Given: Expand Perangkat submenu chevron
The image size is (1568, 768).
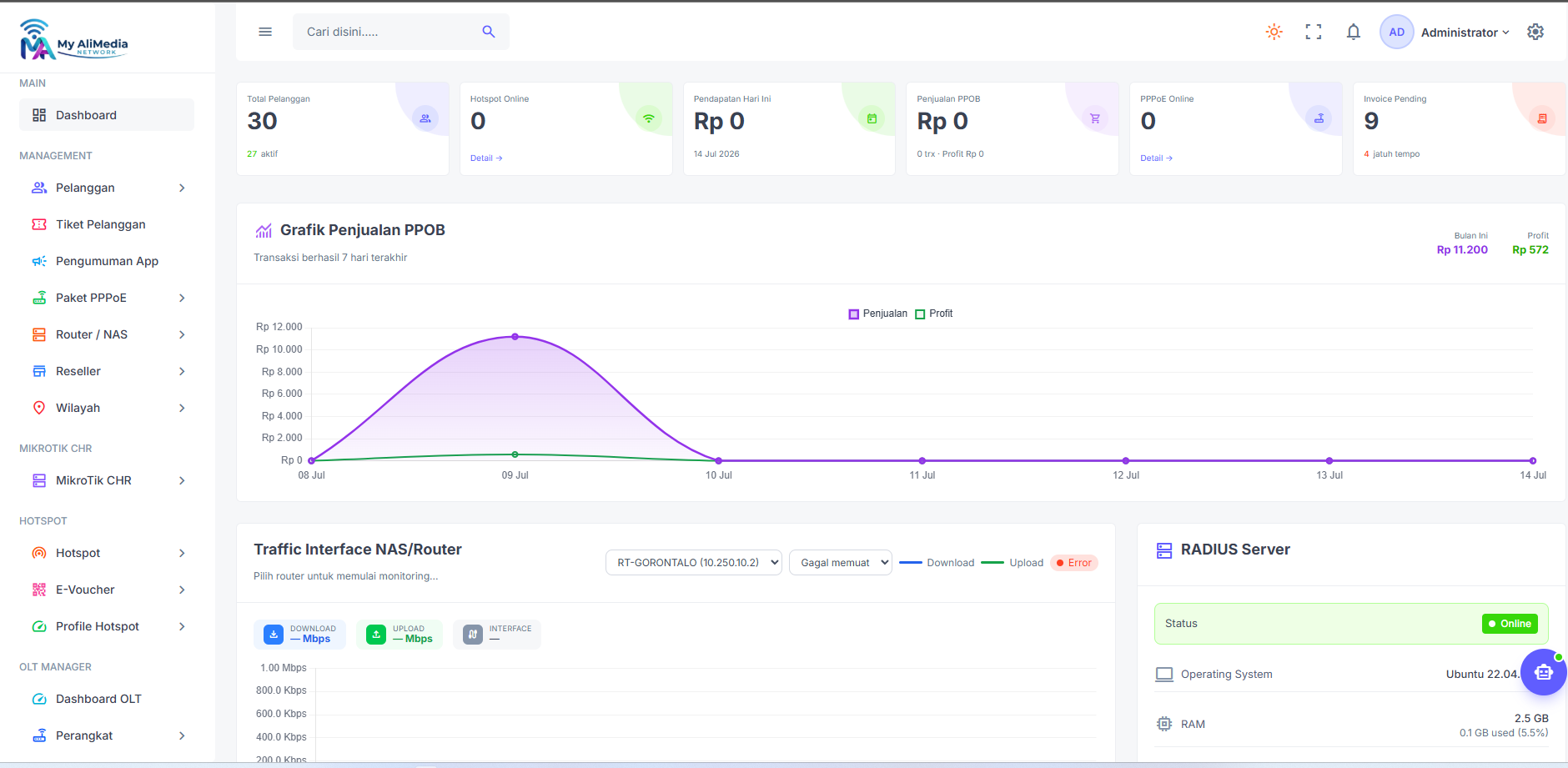Looking at the screenshot, I should click(x=182, y=735).
